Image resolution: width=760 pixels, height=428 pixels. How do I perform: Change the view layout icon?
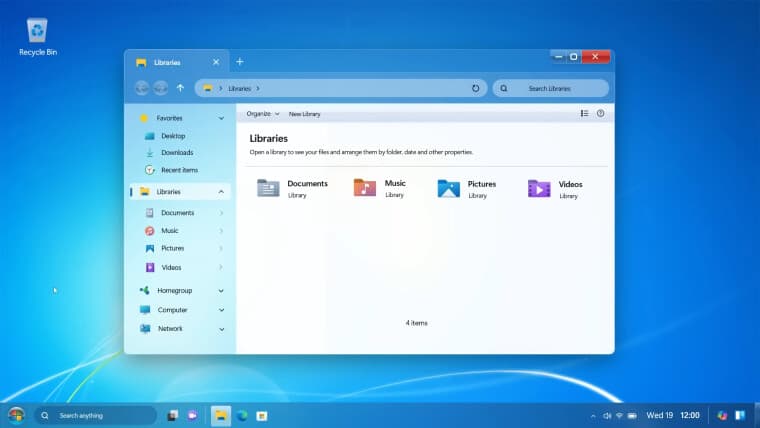585,113
